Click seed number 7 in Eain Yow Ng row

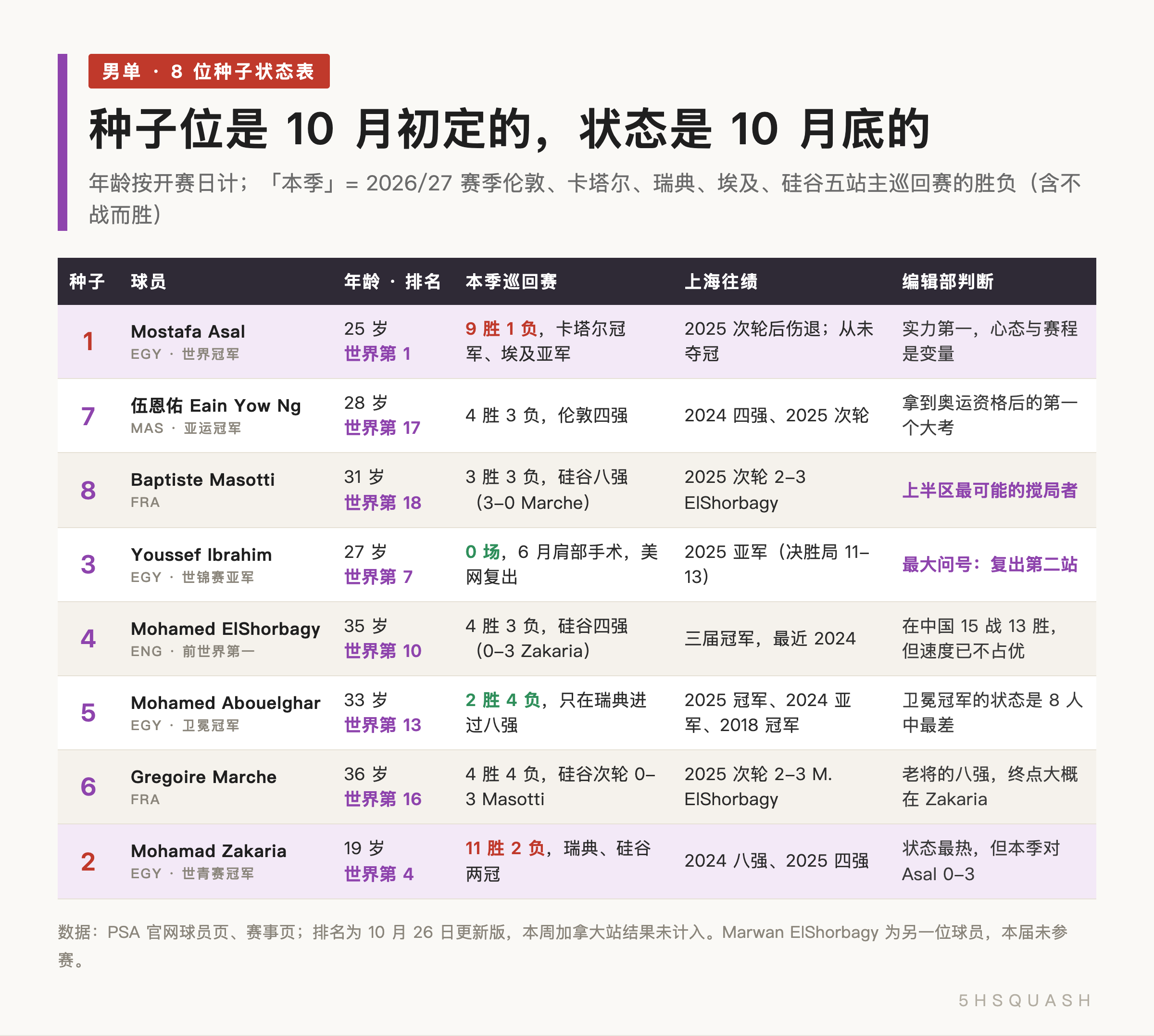click(x=88, y=416)
